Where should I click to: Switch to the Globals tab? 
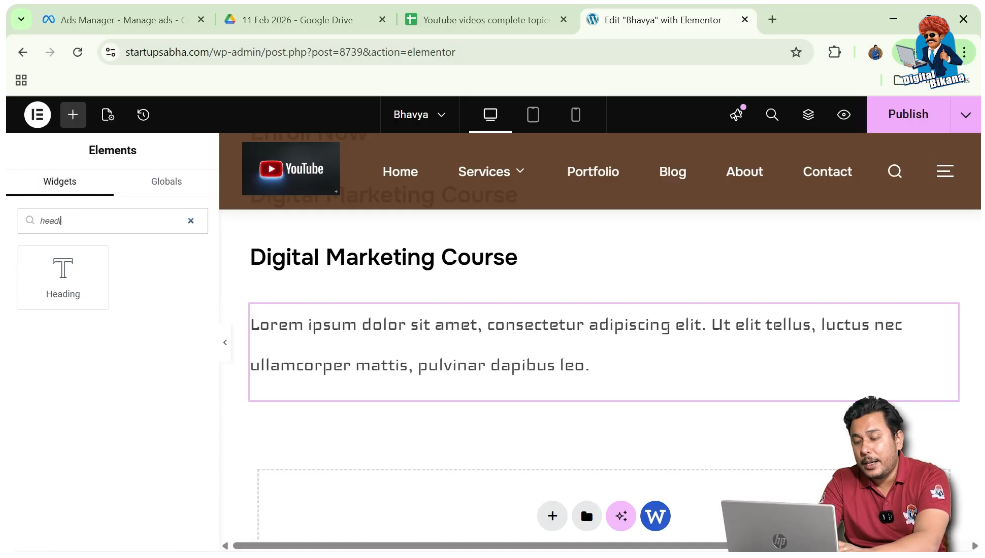(x=166, y=182)
